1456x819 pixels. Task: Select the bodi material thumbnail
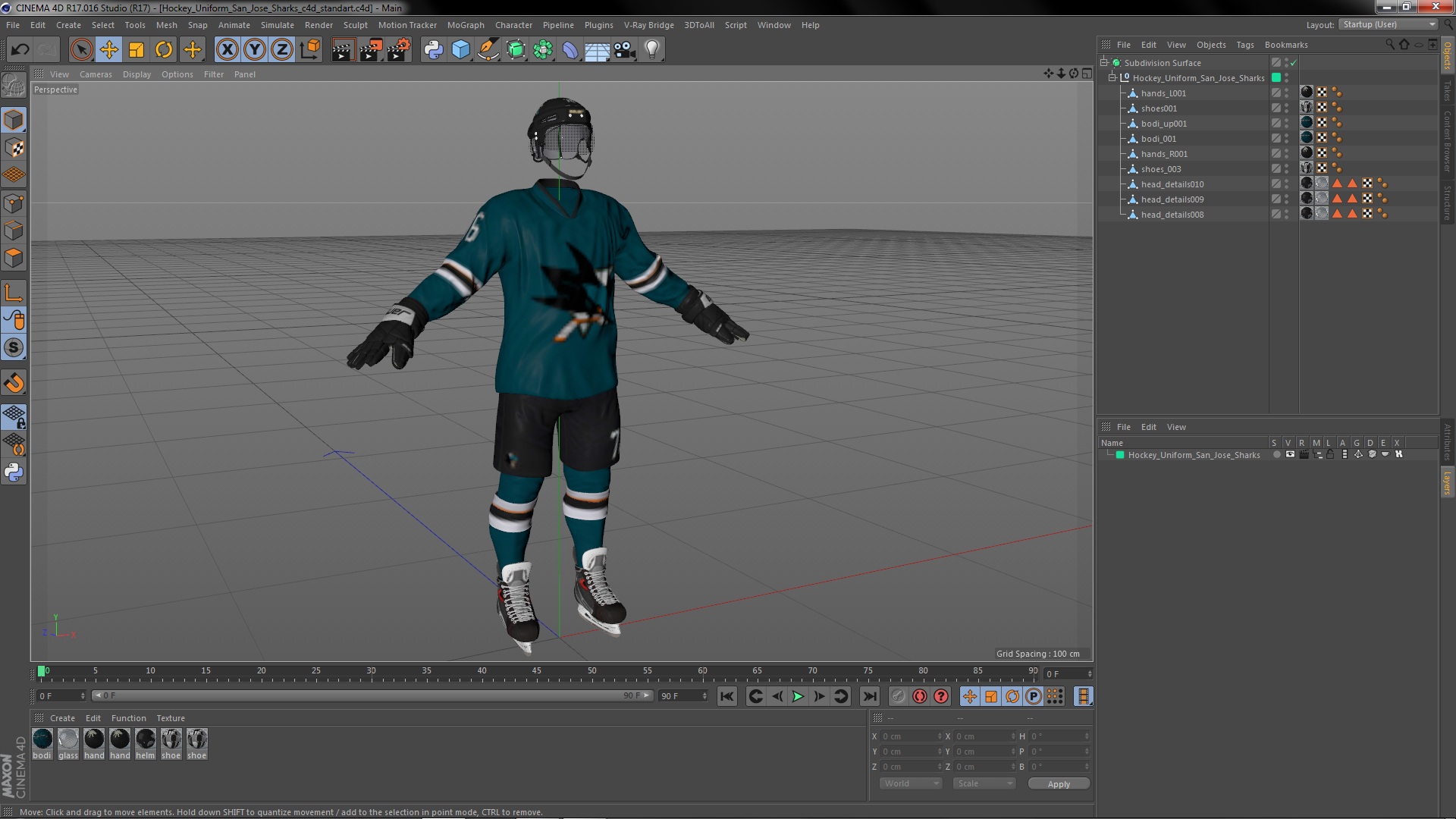coord(42,743)
